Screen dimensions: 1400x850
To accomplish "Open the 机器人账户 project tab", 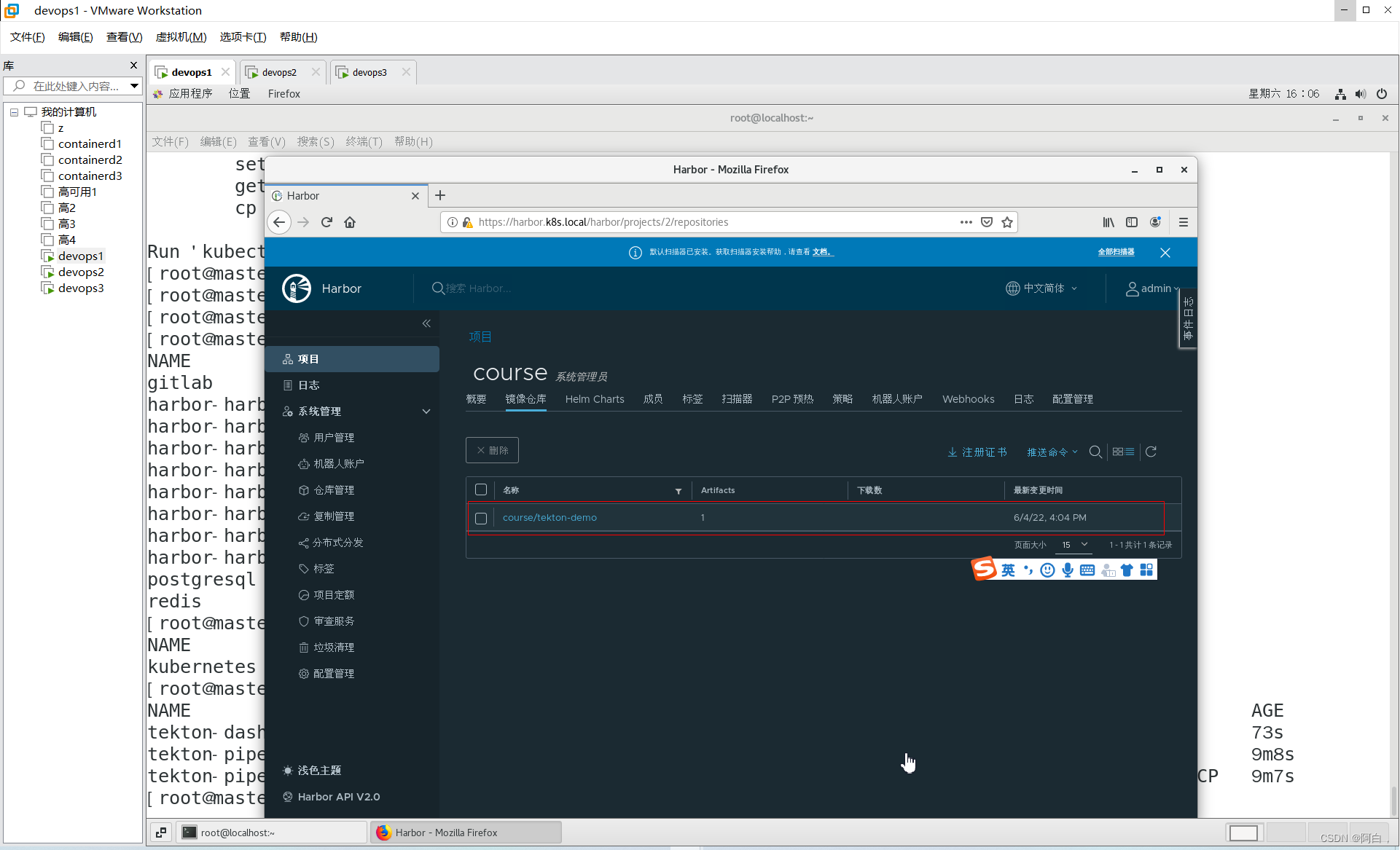I will click(x=897, y=399).
